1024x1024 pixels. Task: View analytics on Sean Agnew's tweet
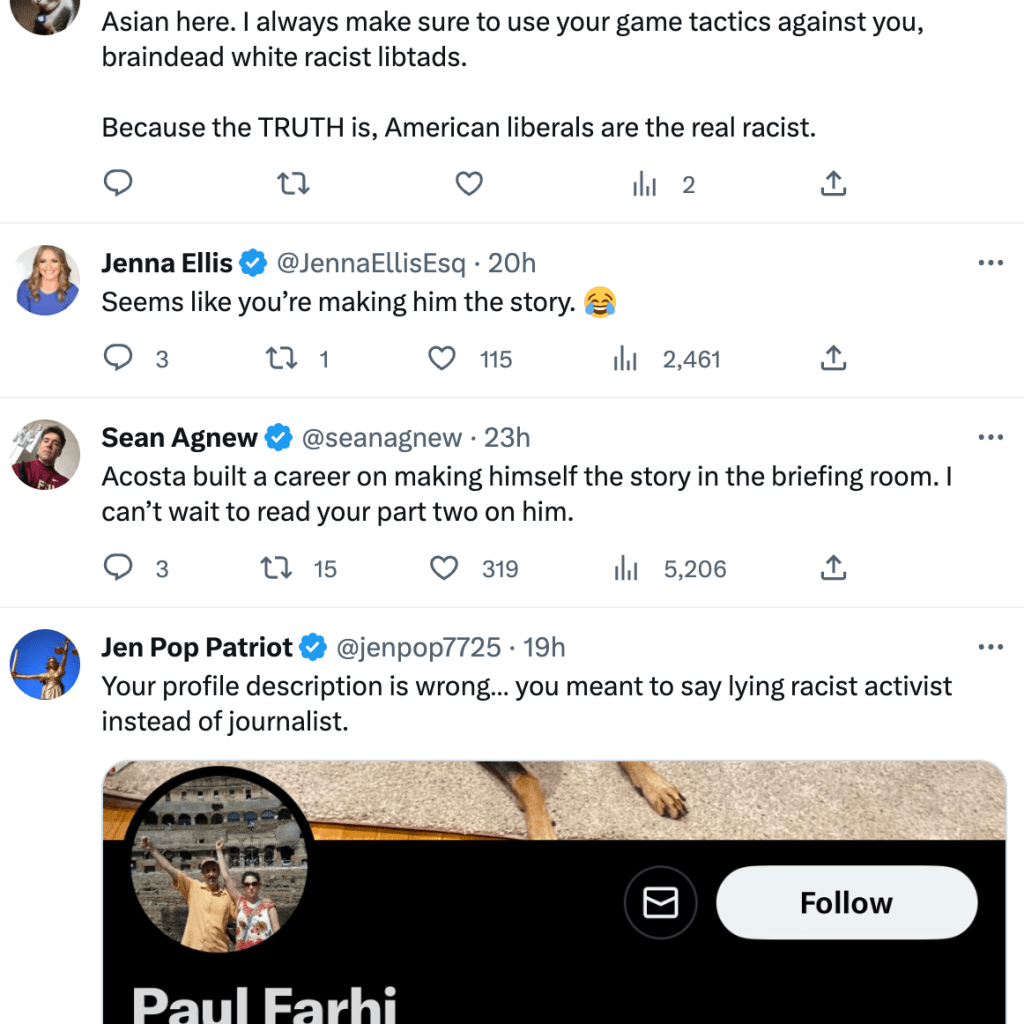pos(625,569)
